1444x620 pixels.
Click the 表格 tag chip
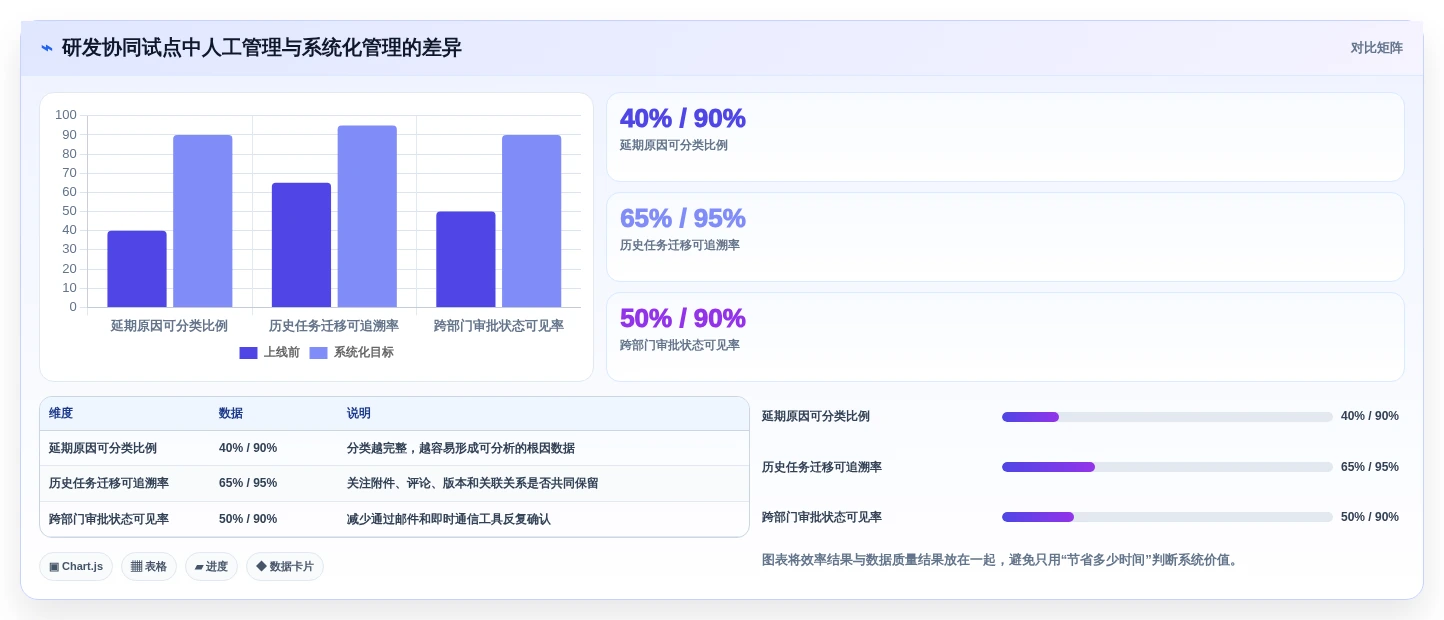[149, 566]
